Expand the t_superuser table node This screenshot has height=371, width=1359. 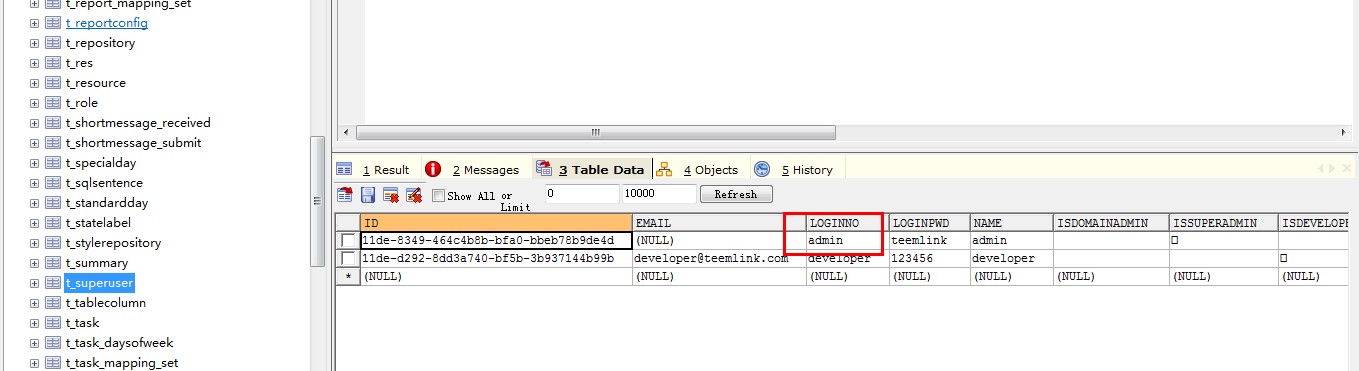click(x=34, y=283)
